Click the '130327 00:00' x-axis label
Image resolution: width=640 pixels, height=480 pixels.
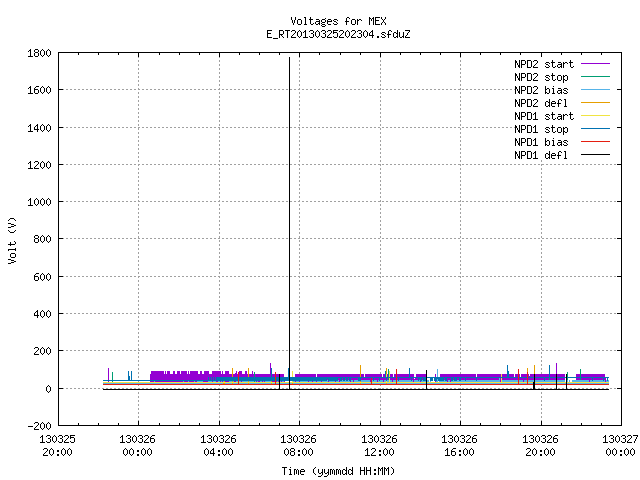[x=620, y=446]
